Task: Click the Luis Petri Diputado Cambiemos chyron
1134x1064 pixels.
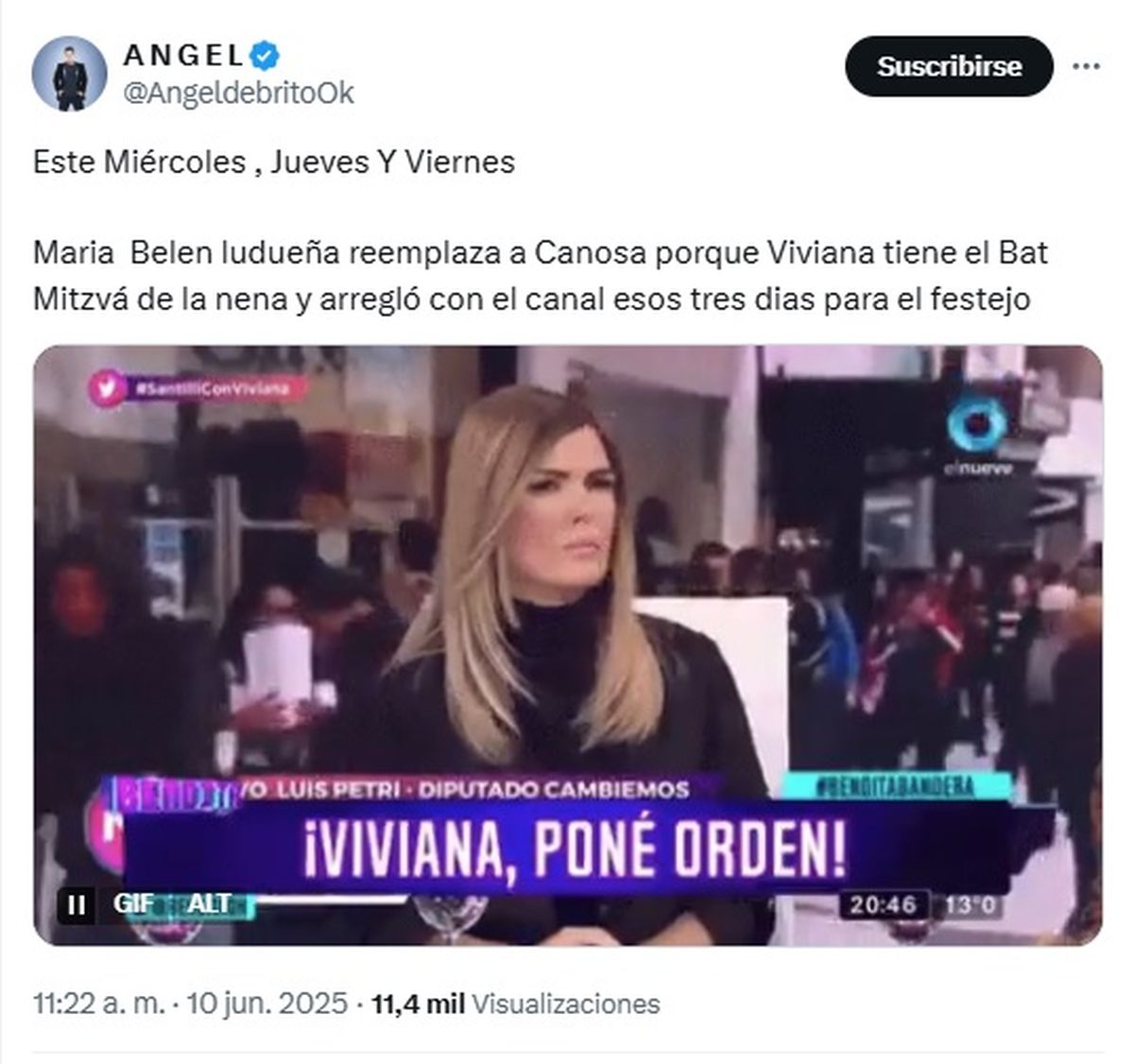Action: pyautogui.click(x=467, y=789)
